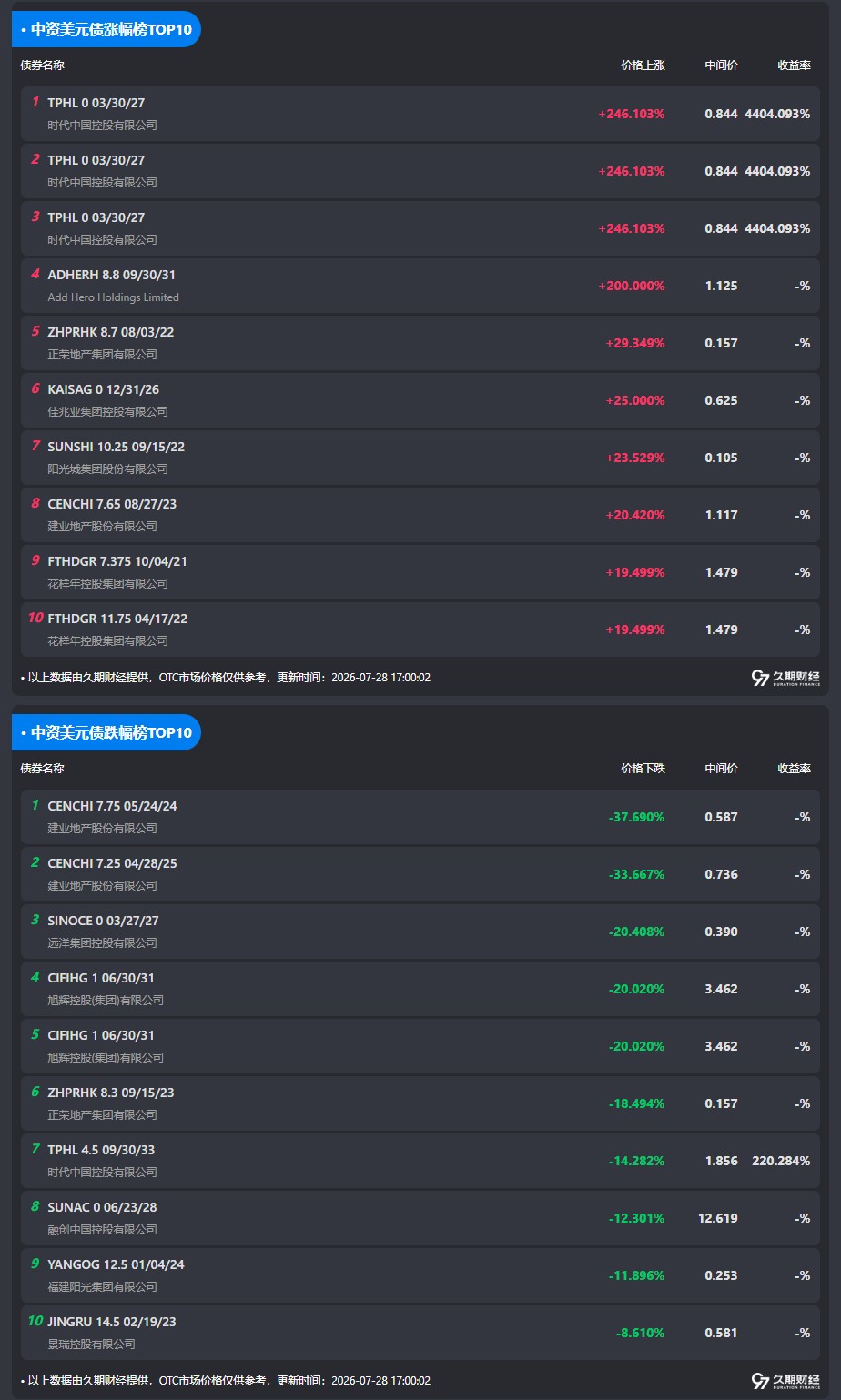Open the KAISAG 0 12/31/26 bond entry
Screen dimensions: 841x1400
click(420, 400)
